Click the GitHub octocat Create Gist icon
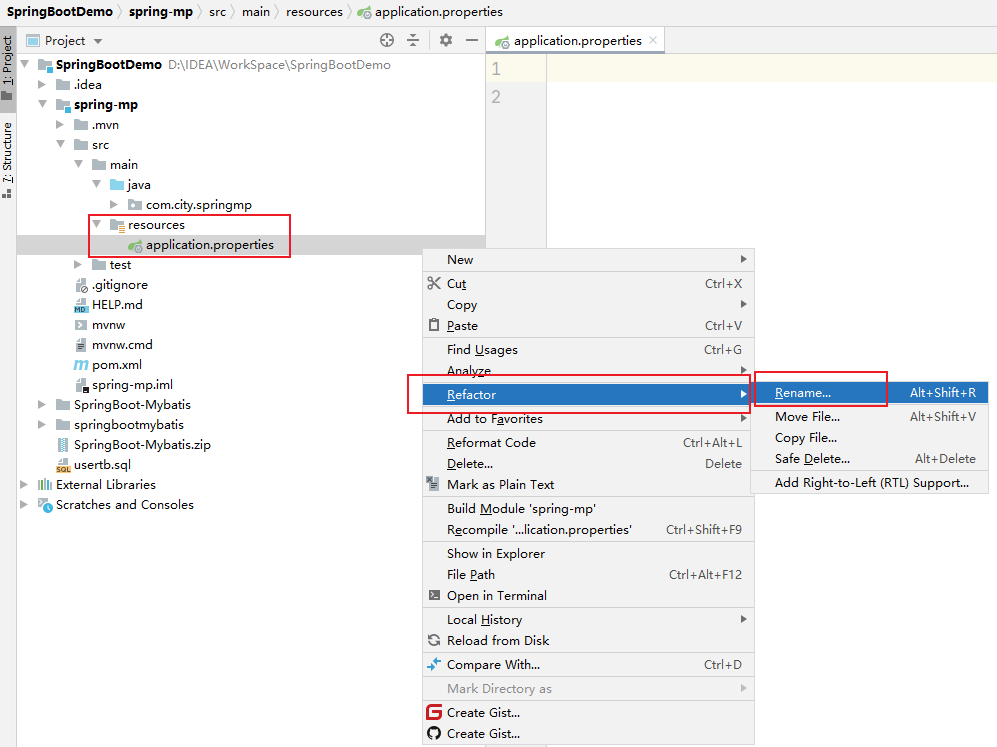The image size is (997, 747). point(434,733)
